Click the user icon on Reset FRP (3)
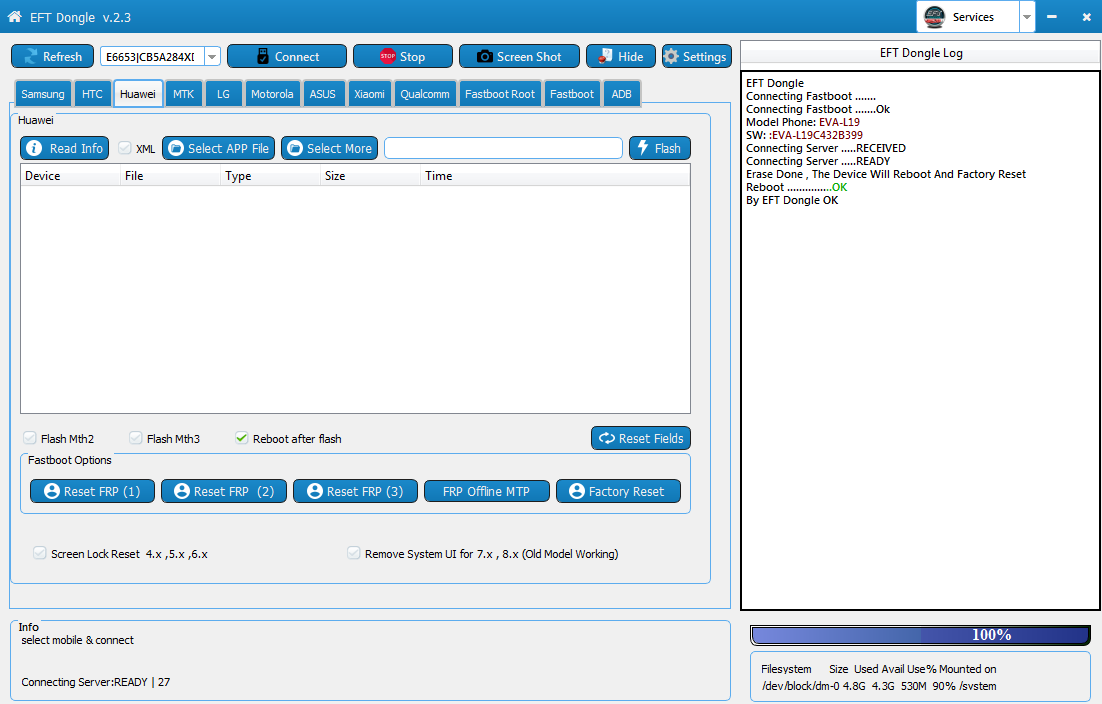Viewport: 1102px width, 704px height. pos(315,491)
